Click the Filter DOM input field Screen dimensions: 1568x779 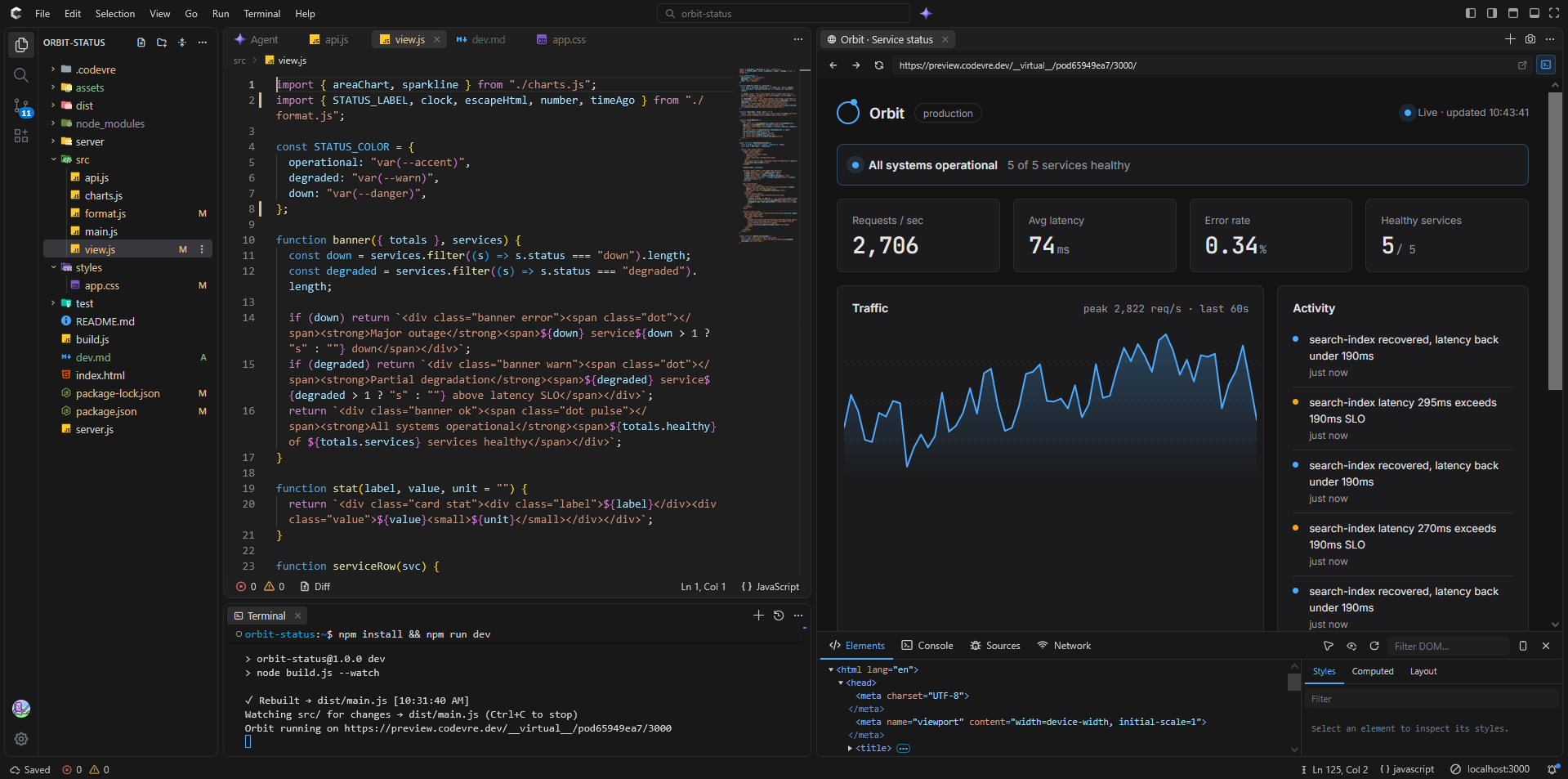(1448, 646)
